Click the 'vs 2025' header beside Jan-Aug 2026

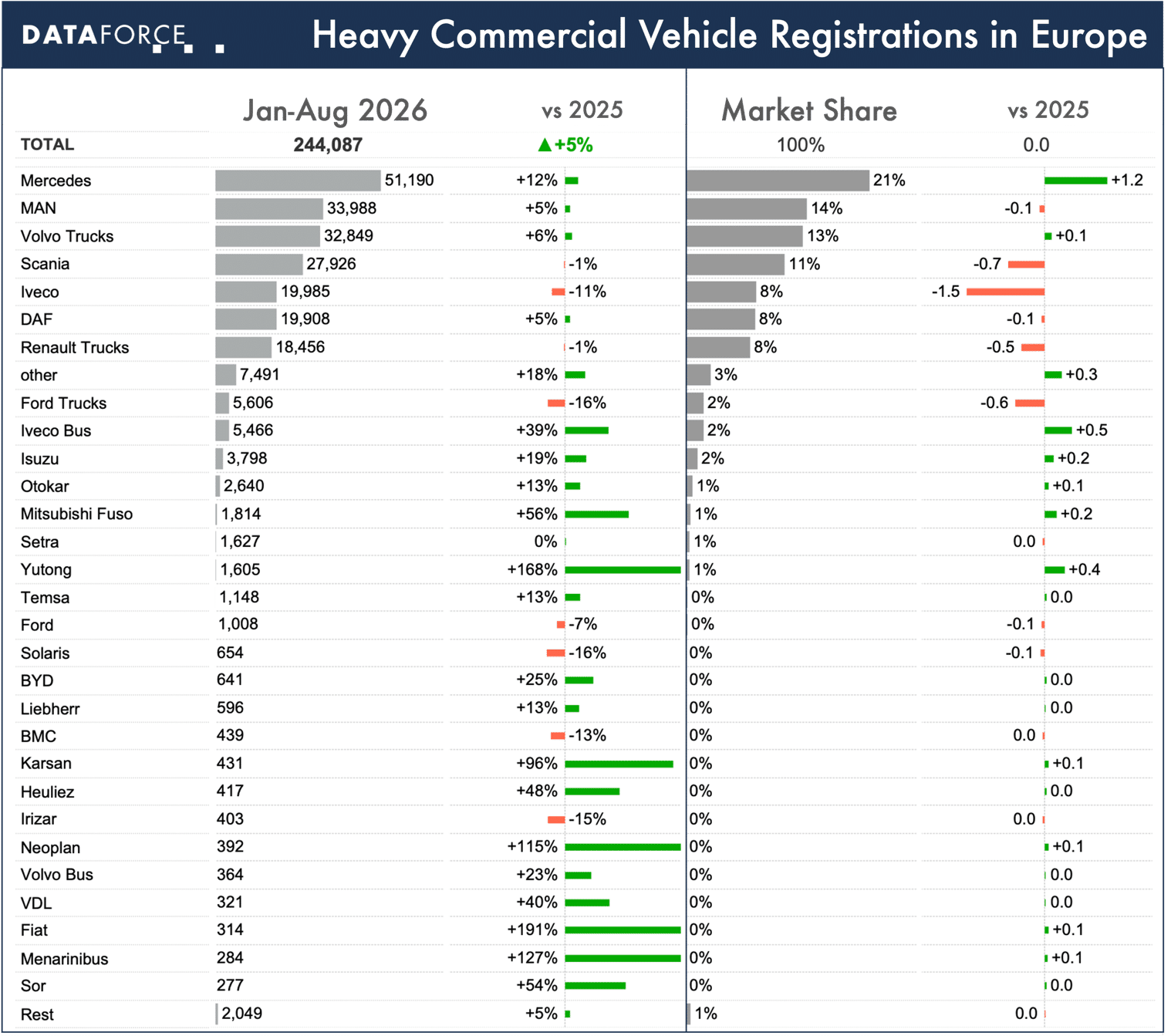coord(582,110)
